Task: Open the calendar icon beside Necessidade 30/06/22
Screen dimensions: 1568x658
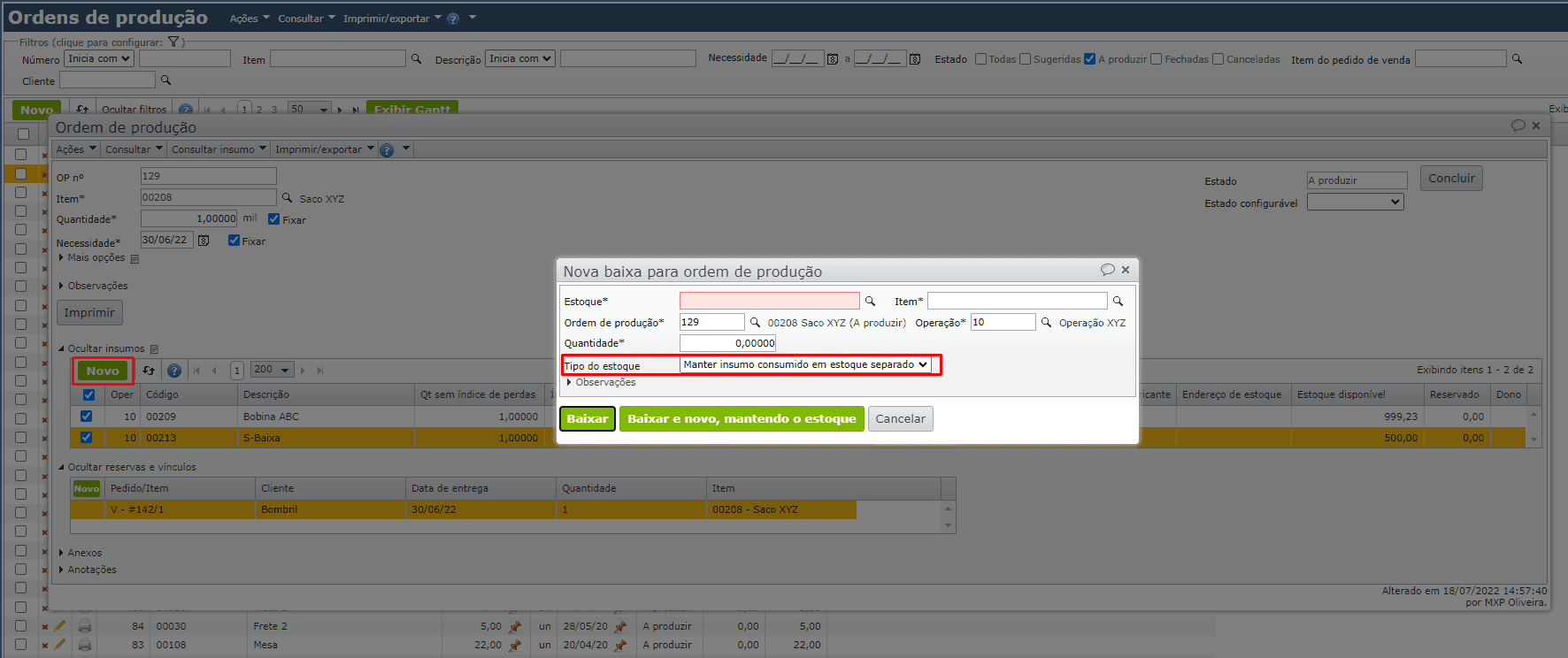Action: (204, 241)
